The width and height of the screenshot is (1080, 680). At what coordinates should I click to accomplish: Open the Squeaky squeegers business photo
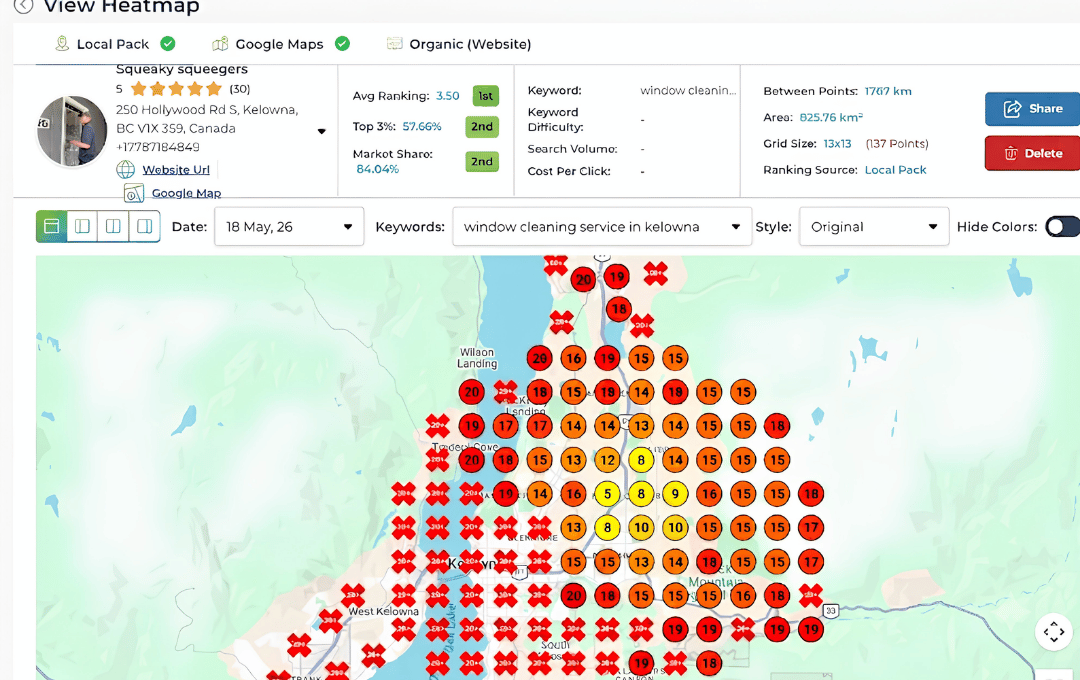72,131
